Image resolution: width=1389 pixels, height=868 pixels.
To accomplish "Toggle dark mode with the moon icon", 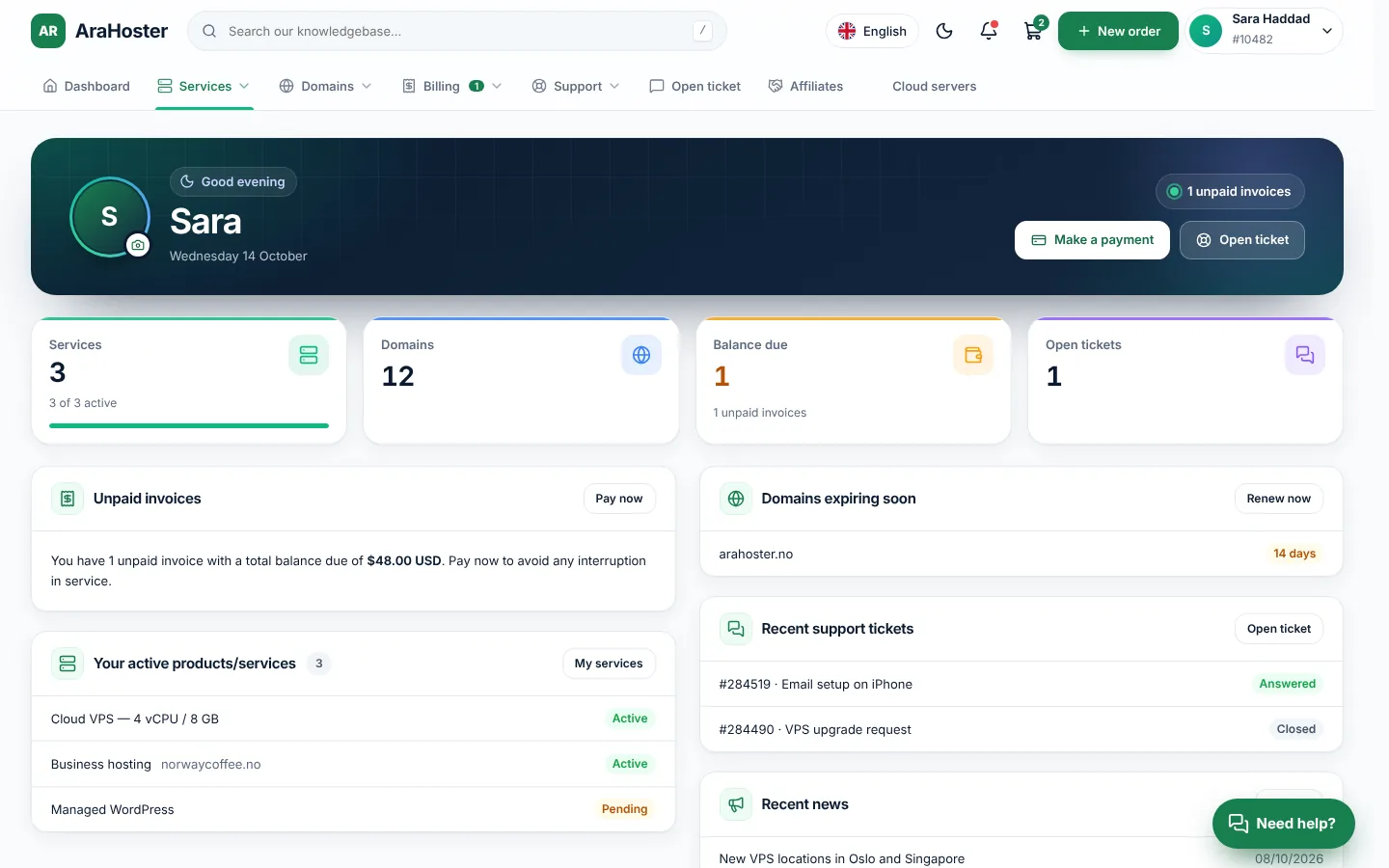I will coord(944,31).
